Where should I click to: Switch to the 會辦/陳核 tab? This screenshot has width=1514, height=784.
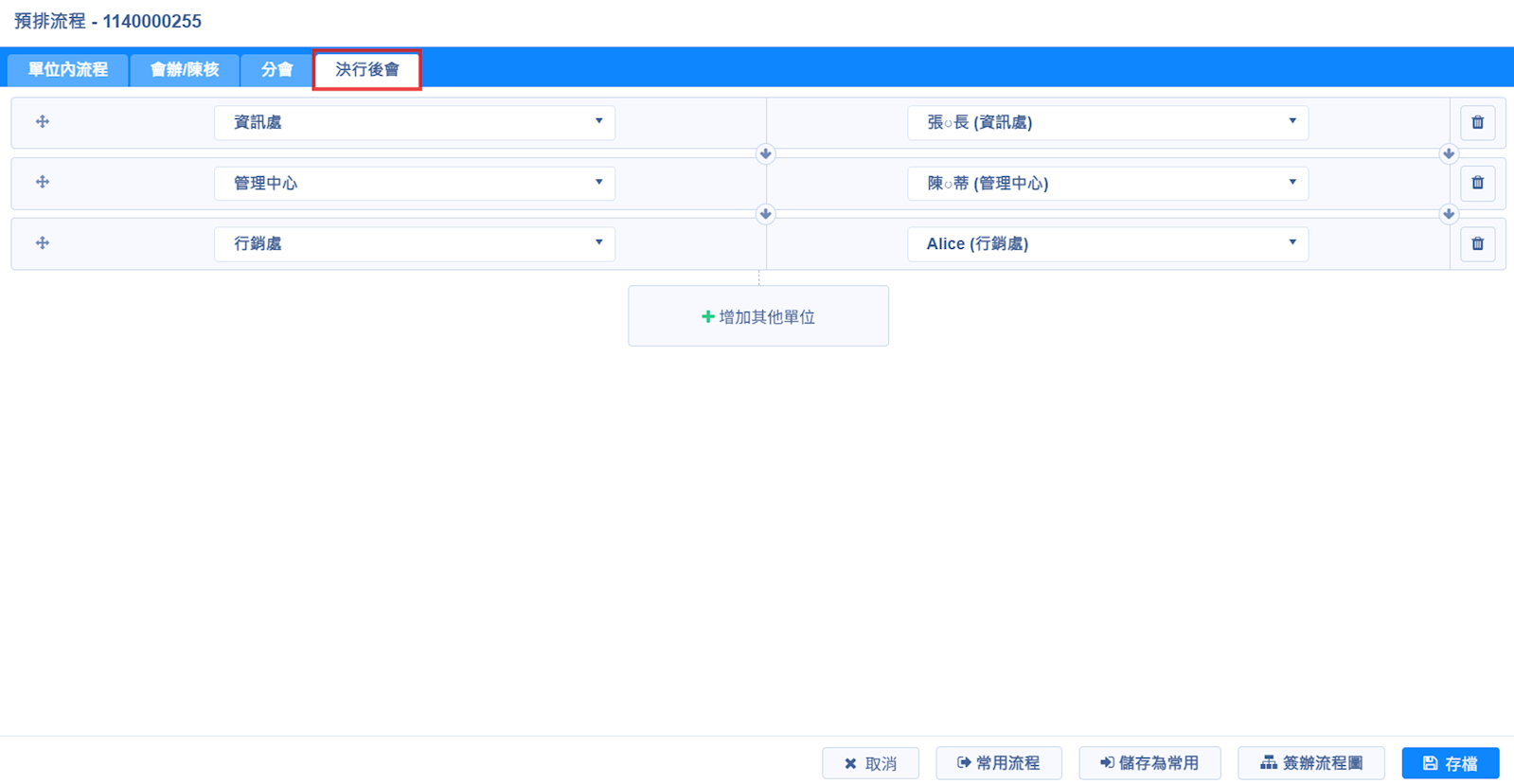pyautogui.click(x=185, y=70)
